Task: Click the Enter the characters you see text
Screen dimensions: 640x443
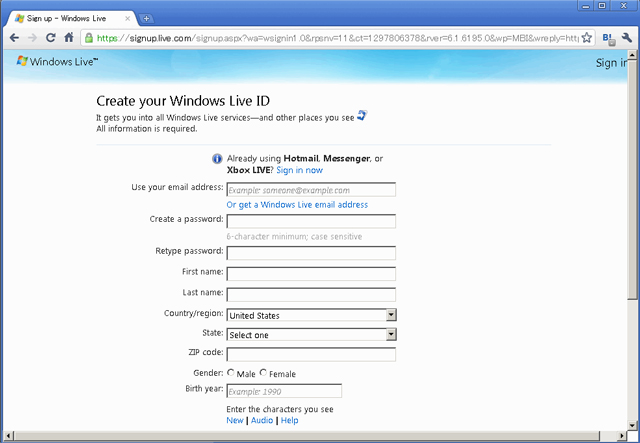Action: point(280,409)
